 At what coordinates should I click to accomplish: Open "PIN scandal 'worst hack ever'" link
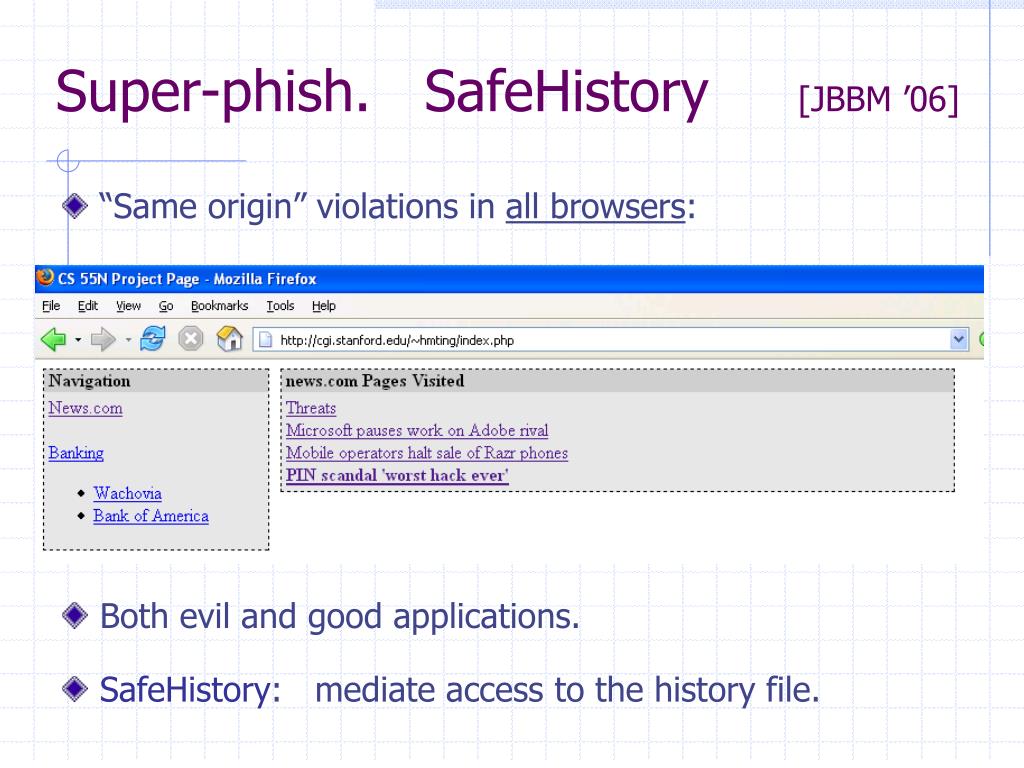pos(397,475)
